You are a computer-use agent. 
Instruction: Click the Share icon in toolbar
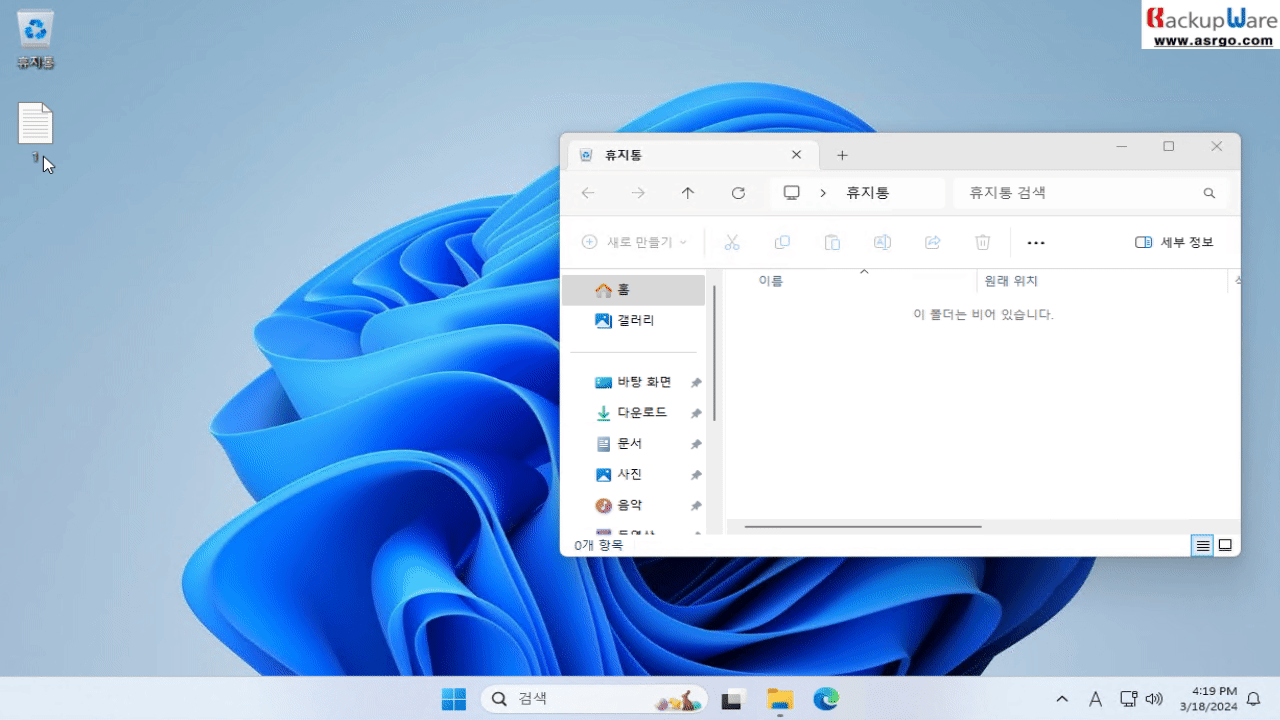tap(933, 242)
